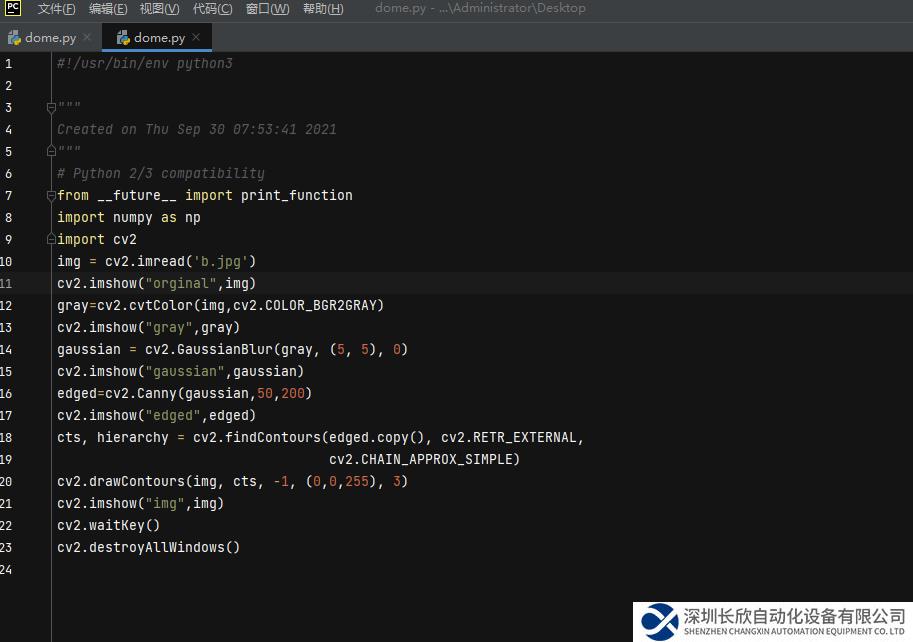
Task: Place cursor on the empty line 24
Action: 300,570
